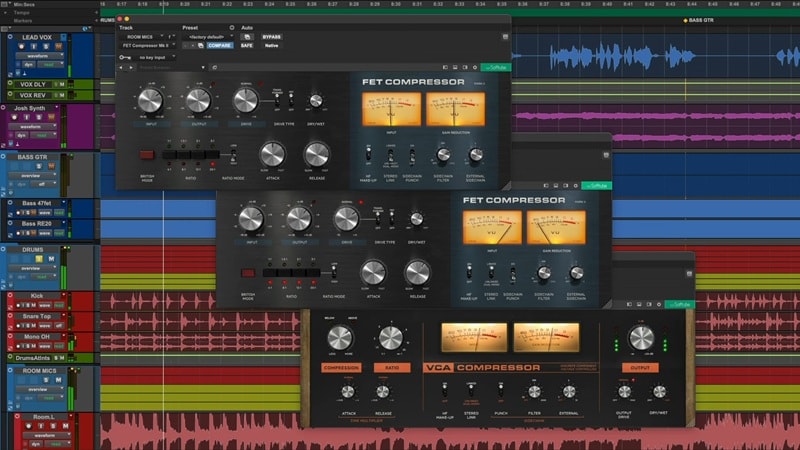This screenshot has height=450, width=800.
Task: Click the RATIO knob on VCA Compressor
Action: tap(391, 338)
